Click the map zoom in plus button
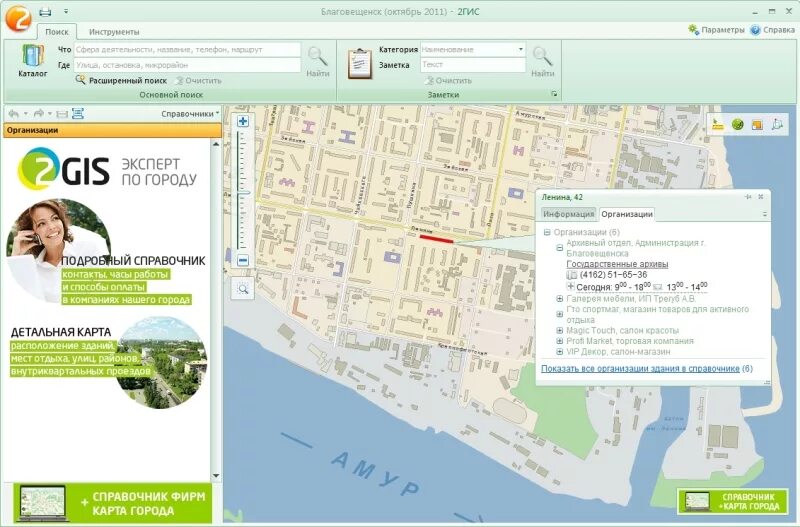The width and height of the screenshot is (800, 527). tap(243, 121)
